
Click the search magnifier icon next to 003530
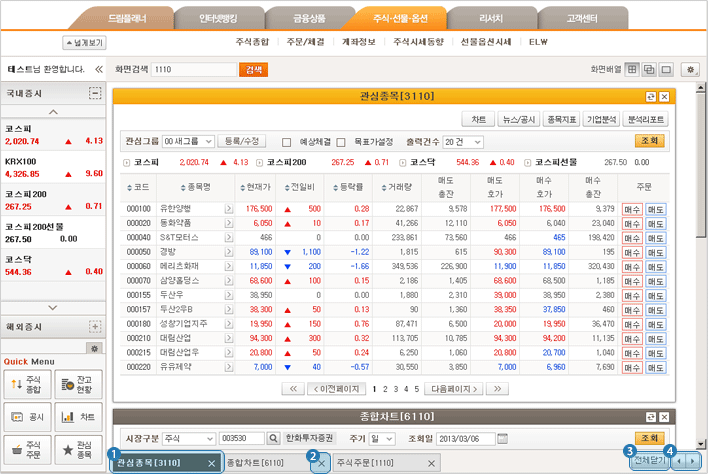[273, 438]
